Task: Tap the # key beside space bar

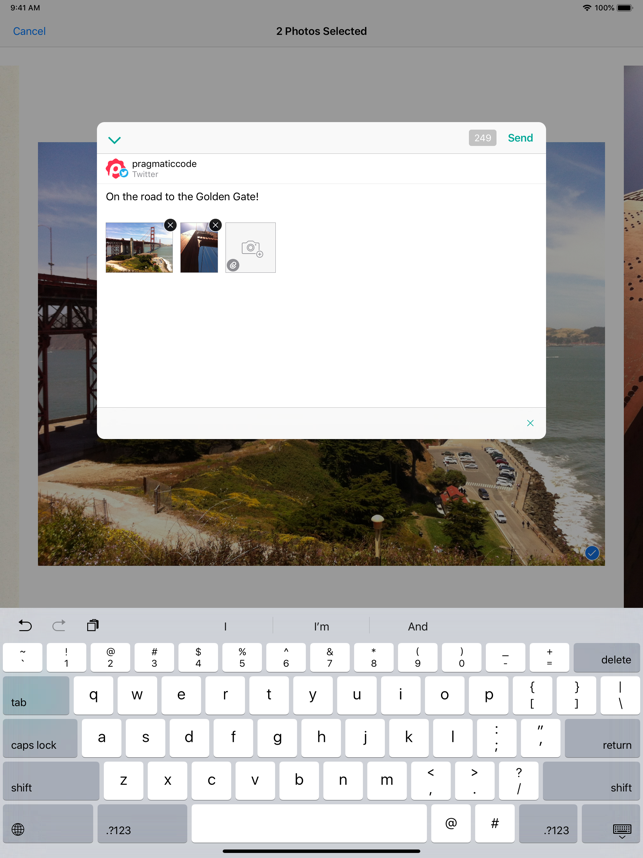Action: [495, 824]
